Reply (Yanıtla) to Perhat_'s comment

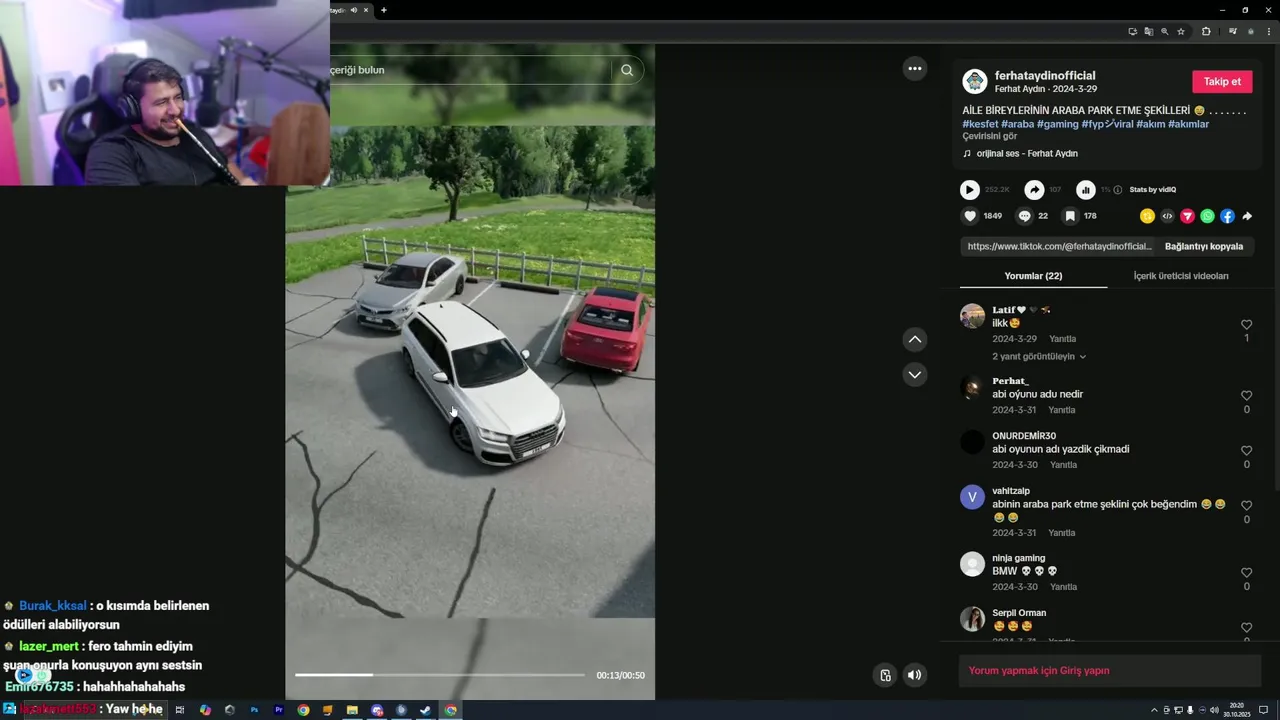click(x=1062, y=410)
